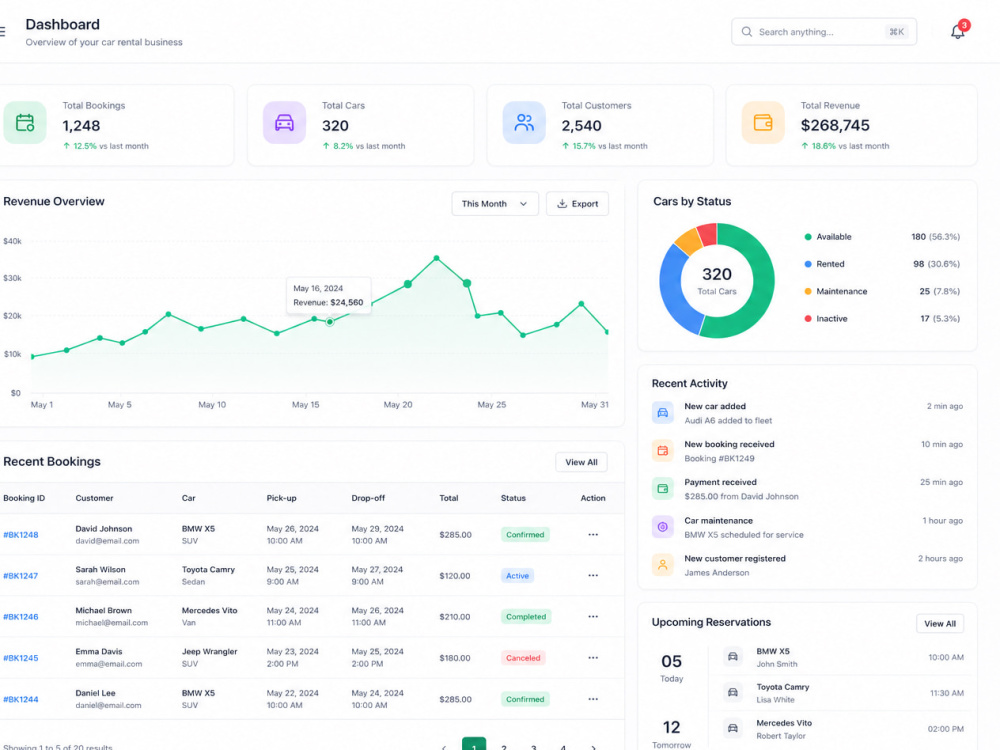This screenshot has height=750, width=1000.
Task: Click car icon for Robert Taylor reservation
Action: pos(733,728)
